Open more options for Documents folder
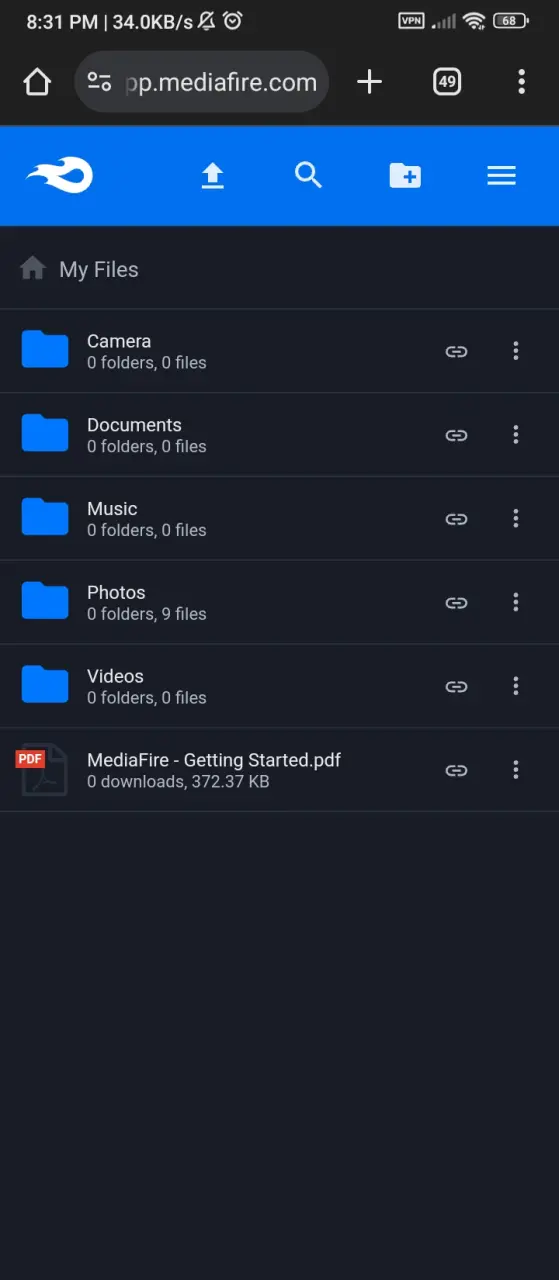Viewport: 559px width, 1280px height. coord(516,435)
